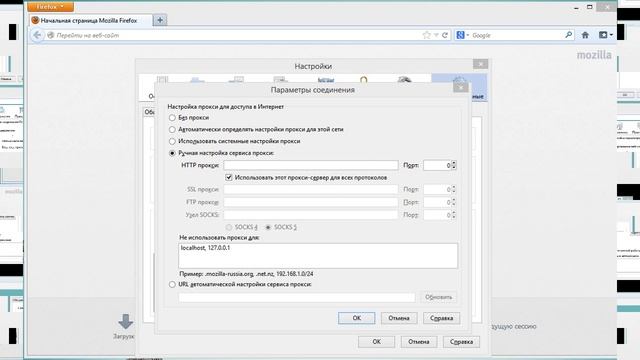Click the 'Обновить' button

pyautogui.click(x=439, y=297)
